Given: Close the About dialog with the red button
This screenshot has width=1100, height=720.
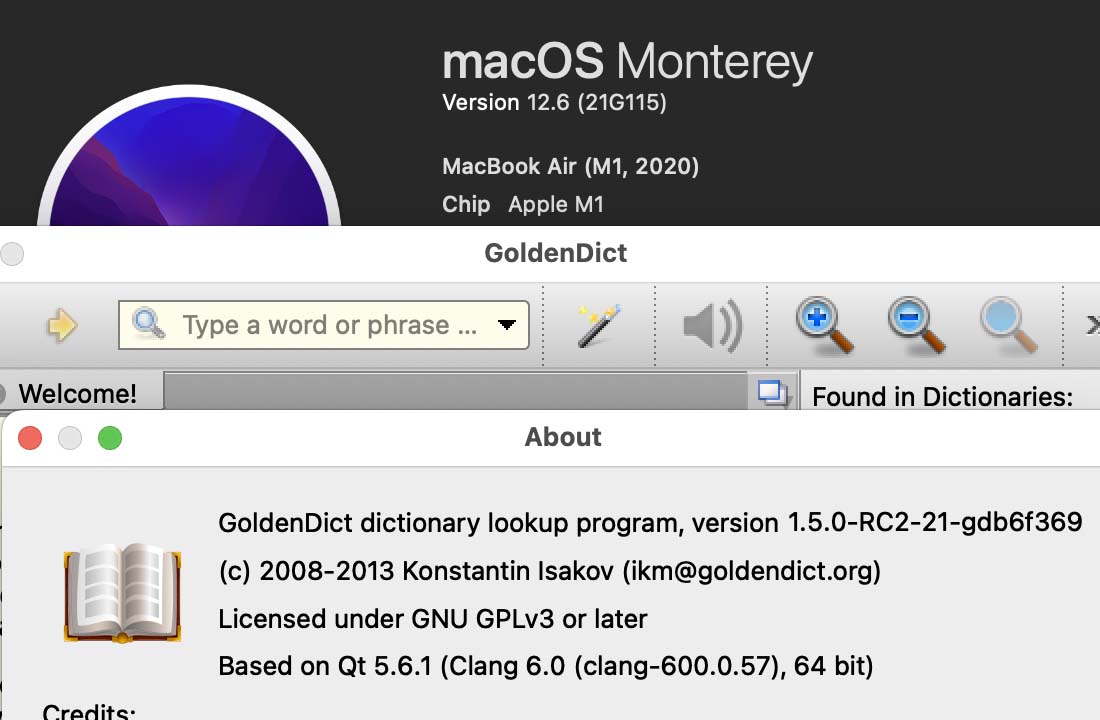Looking at the screenshot, I should point(30,438).
